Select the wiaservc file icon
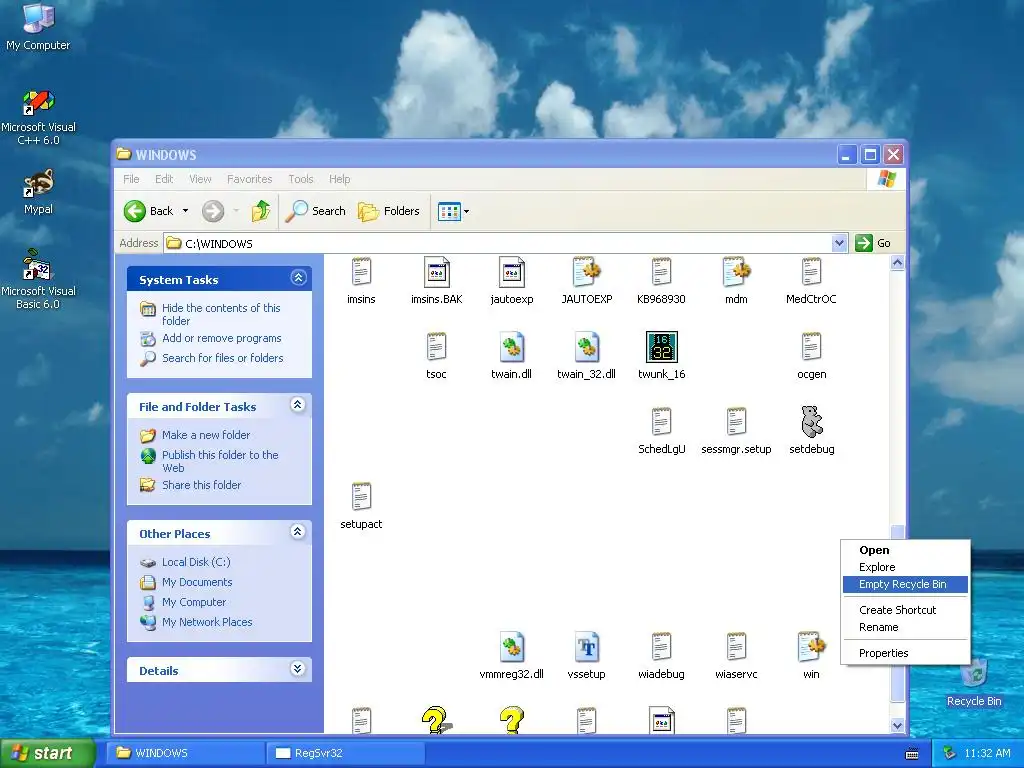1024x768 pixels. [737, 647]
